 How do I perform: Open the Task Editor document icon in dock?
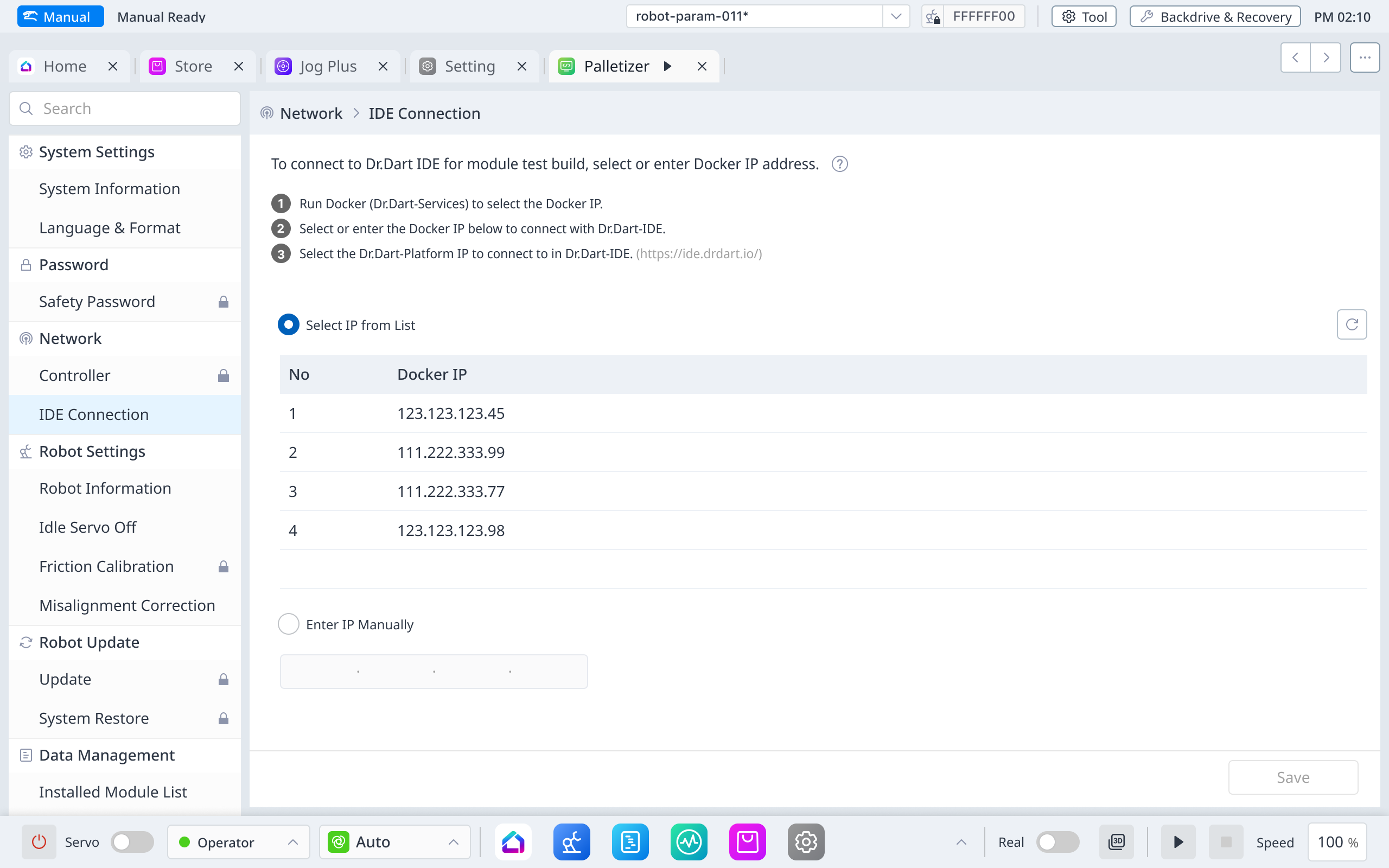pyautogui.click(x=630, y=841)
